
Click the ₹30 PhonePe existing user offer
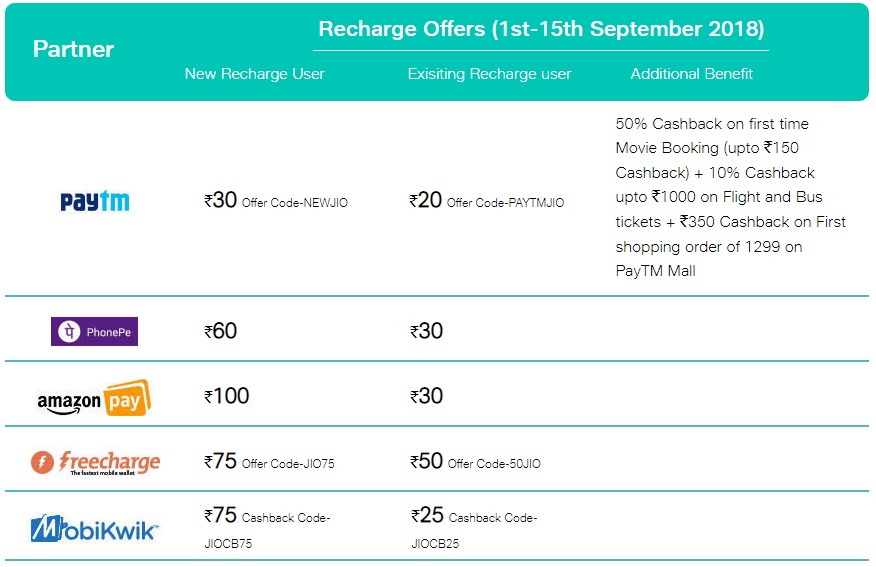coord(426,331)
